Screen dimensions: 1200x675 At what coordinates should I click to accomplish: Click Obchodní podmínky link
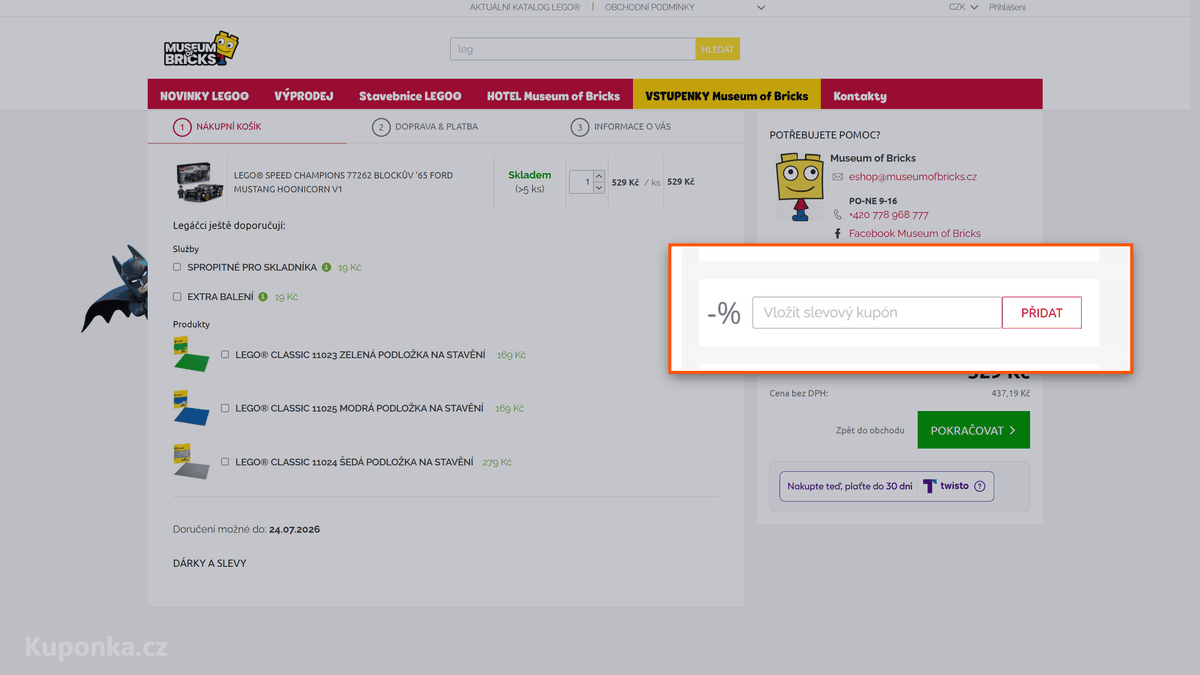click(x=649, y=7)
